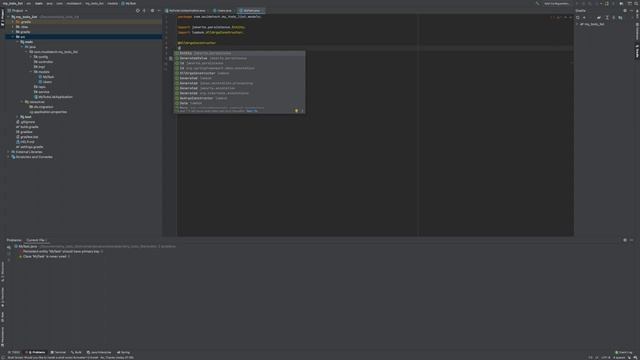This screenshot has height=360, width=640.
Task: Open Add Configuration run dropdown
Action: coord(556,3)
